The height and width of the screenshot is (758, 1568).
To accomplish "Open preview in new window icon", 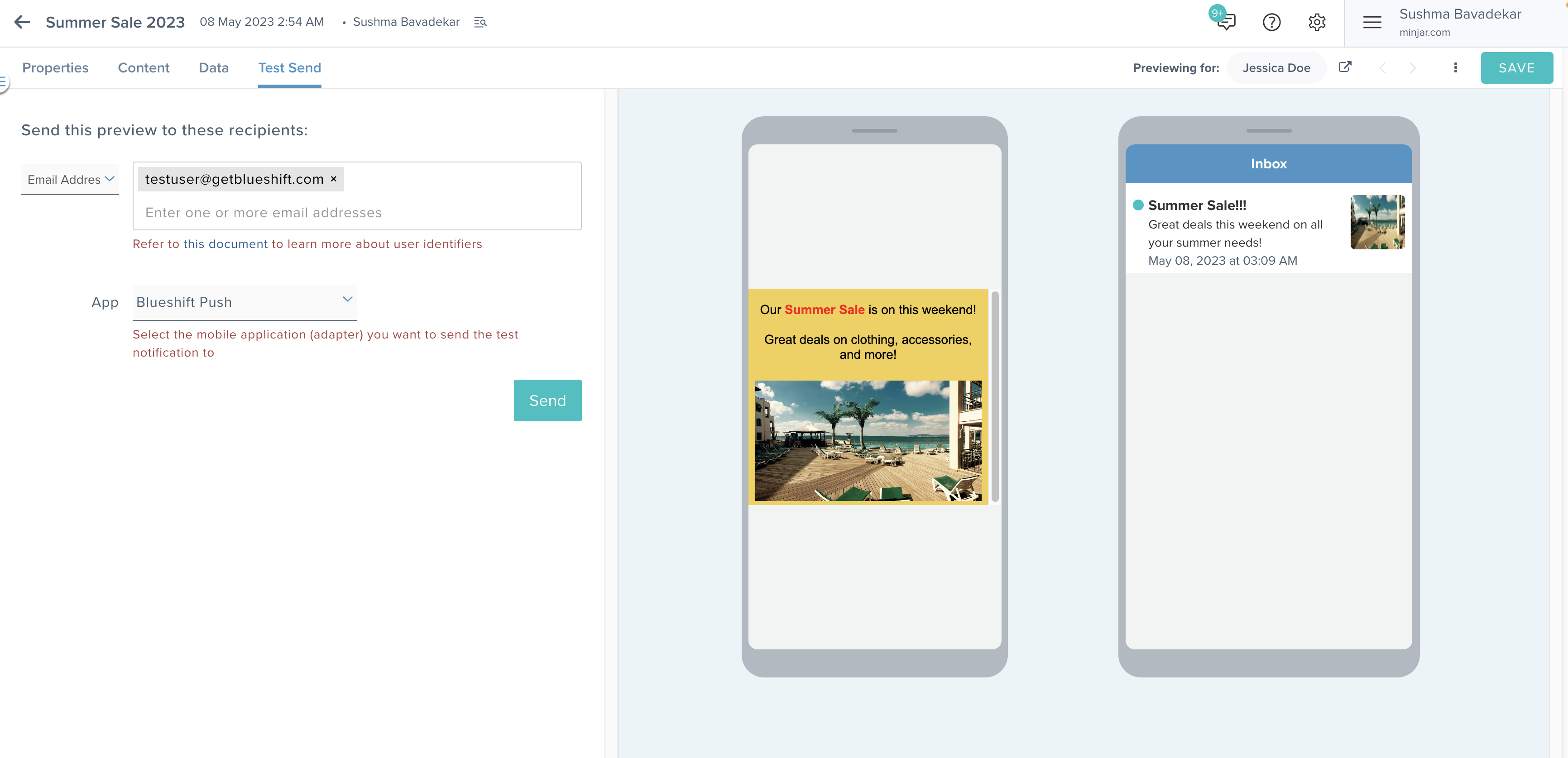I will pos(1345,67).
